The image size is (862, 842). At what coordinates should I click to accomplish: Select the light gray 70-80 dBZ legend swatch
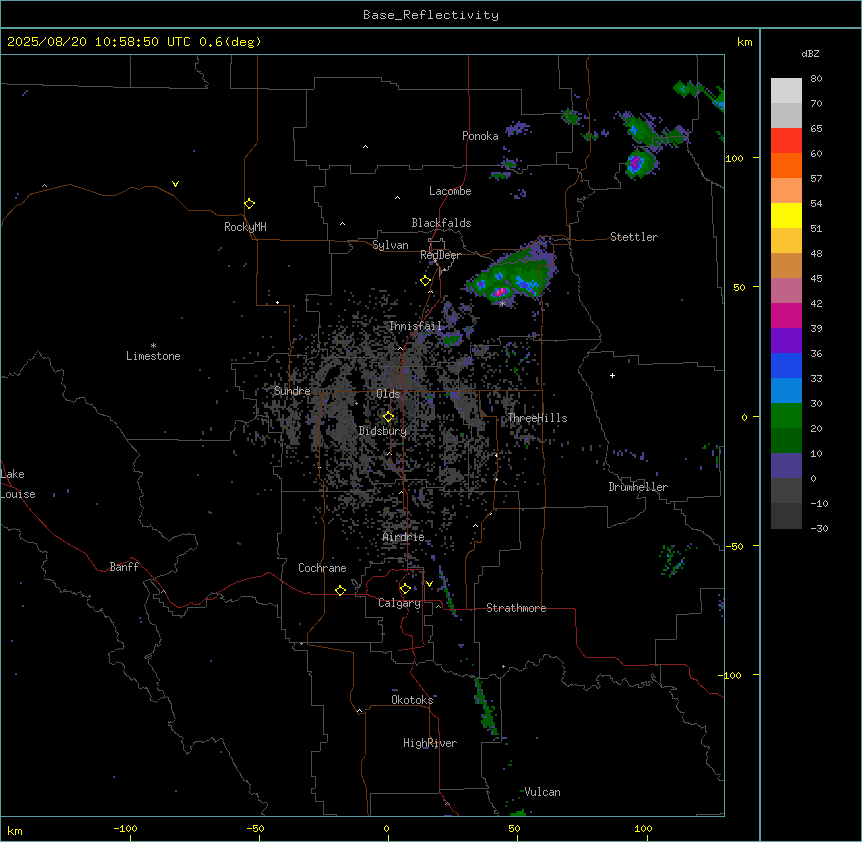(786, 91)
